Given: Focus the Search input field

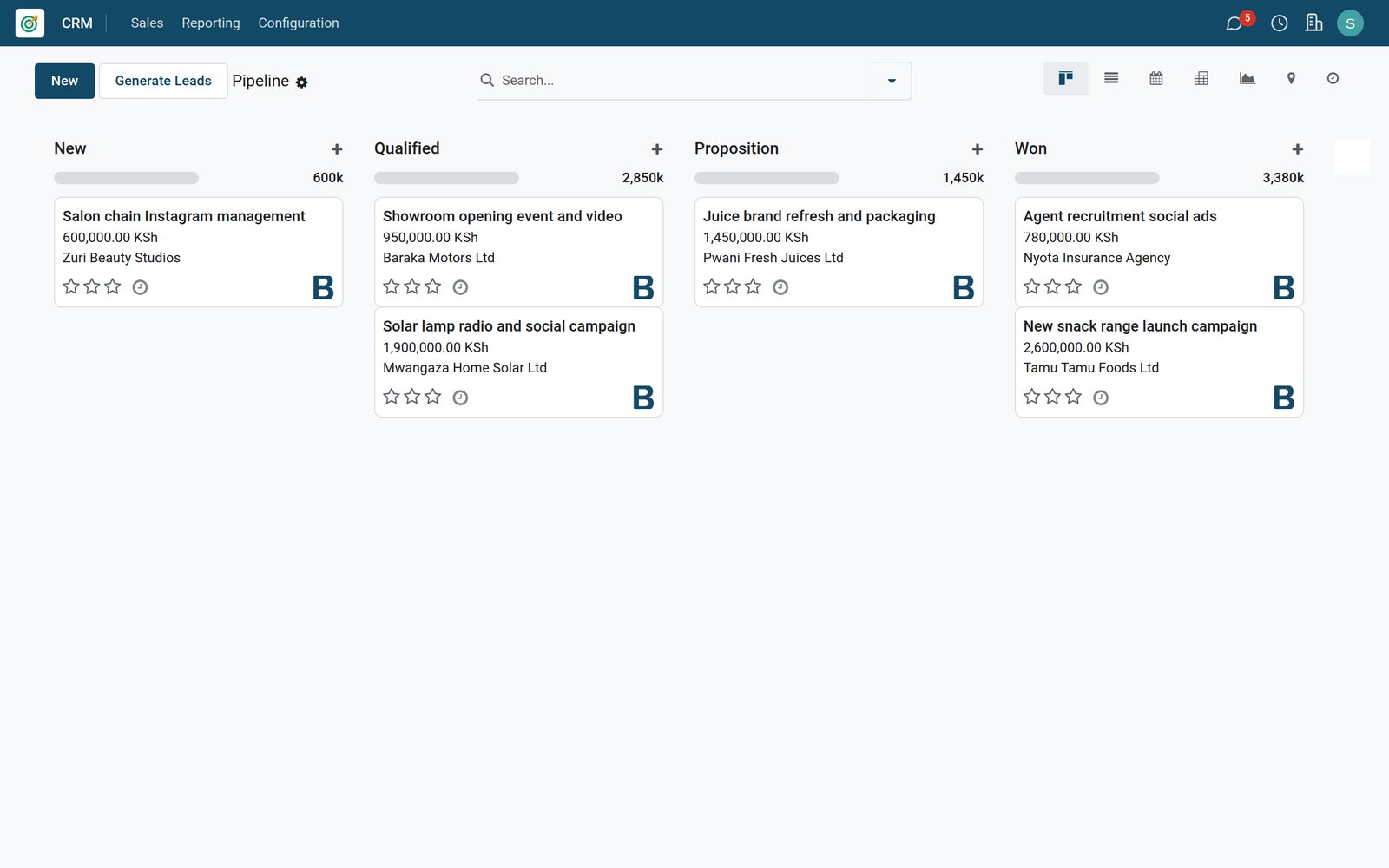Looking at the screenshot, I should pos(681,81).
